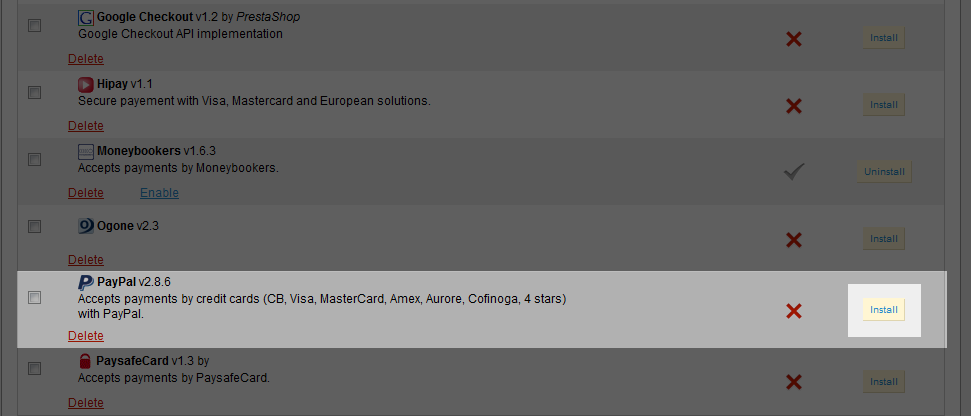Toggle the PaysafeCard checkbox
Screen dimensions: 971x416
pyautogui.click(x=34, y=368)
